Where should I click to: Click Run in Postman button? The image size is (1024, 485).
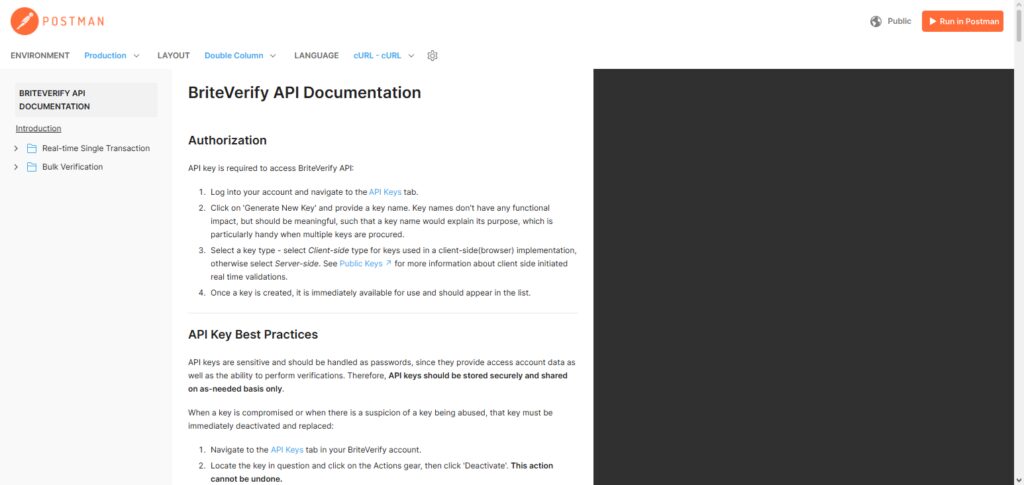tap(963, 21)
